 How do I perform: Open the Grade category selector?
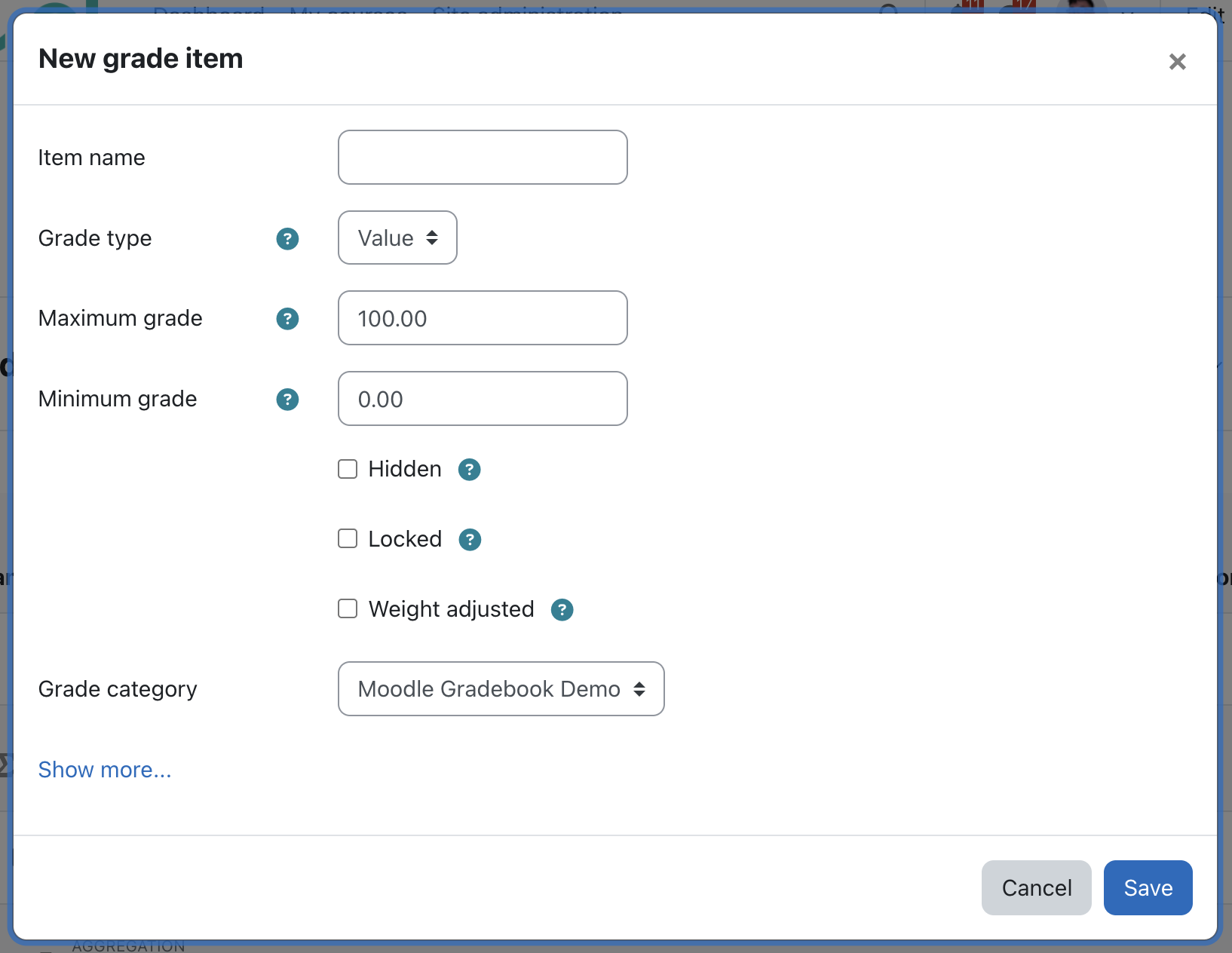[x=501, y=688]
